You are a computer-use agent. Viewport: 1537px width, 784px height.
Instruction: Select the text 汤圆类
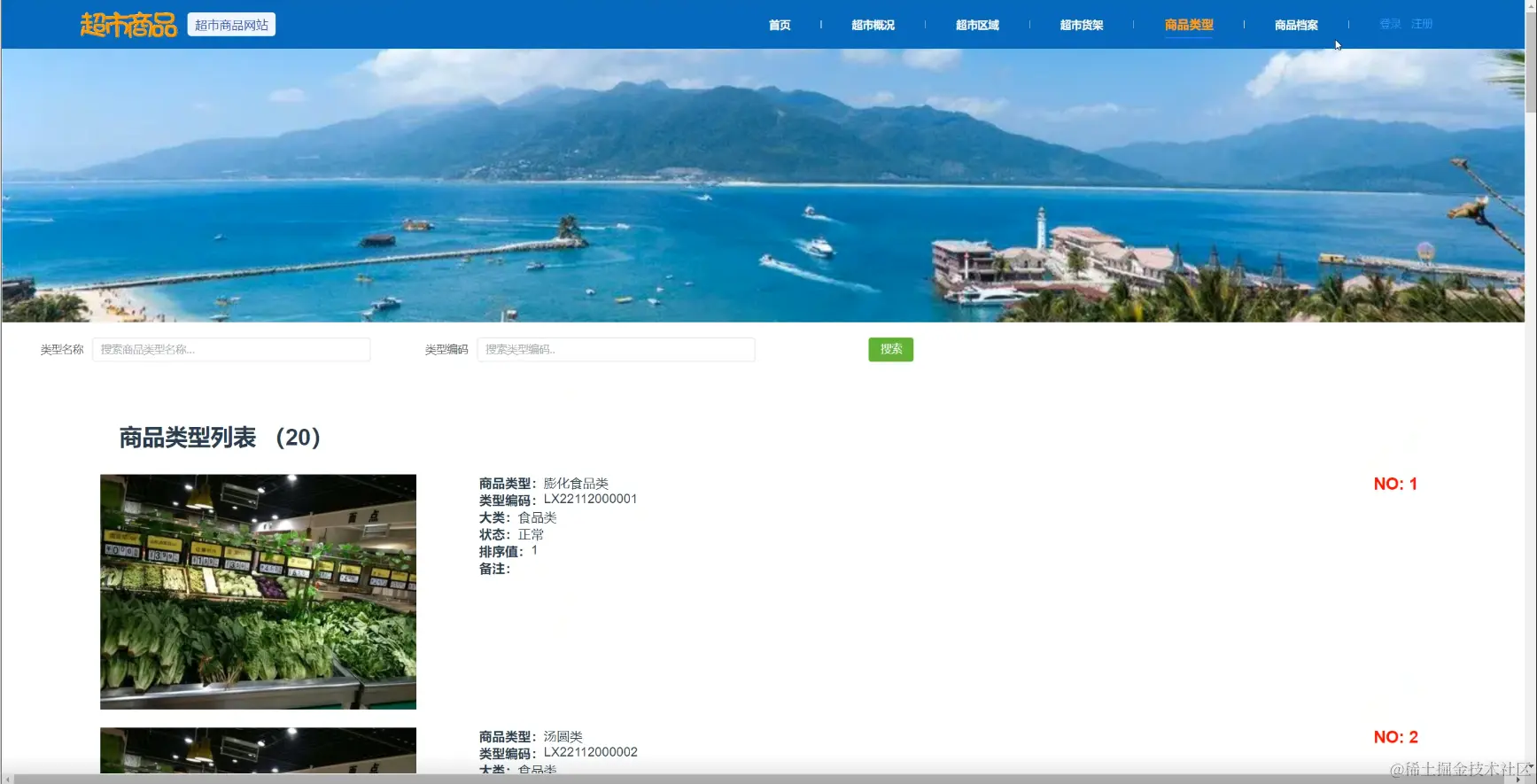click(563, 737)
